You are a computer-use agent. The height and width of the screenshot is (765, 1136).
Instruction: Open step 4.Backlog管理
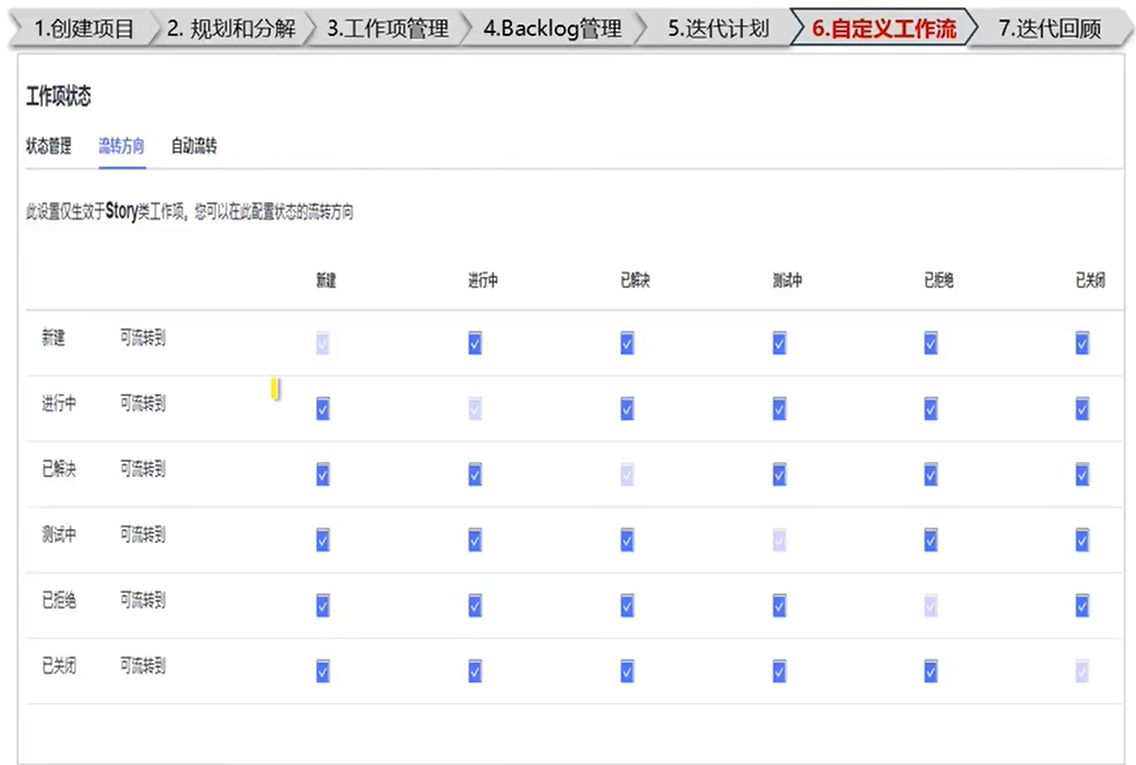pyautogui.click(x=552, y=29)
